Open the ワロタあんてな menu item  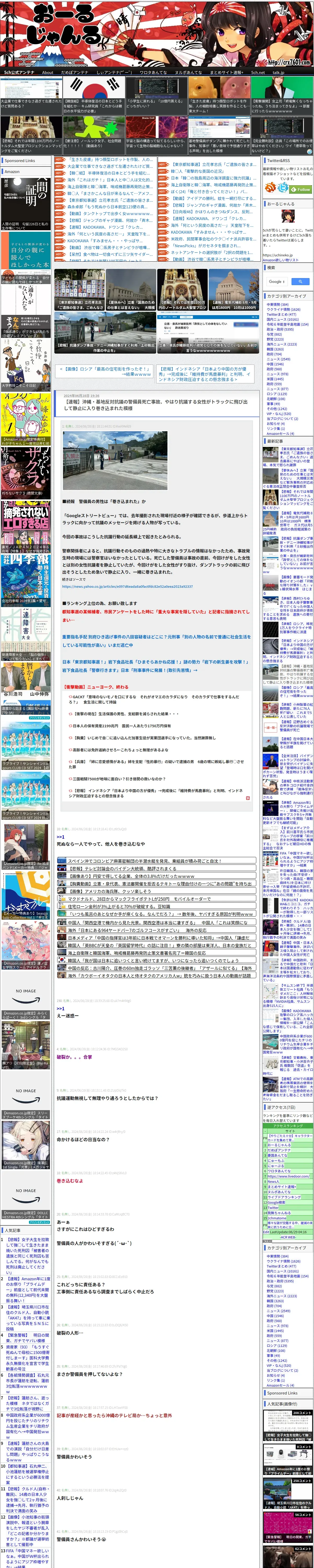coord(153,72)
